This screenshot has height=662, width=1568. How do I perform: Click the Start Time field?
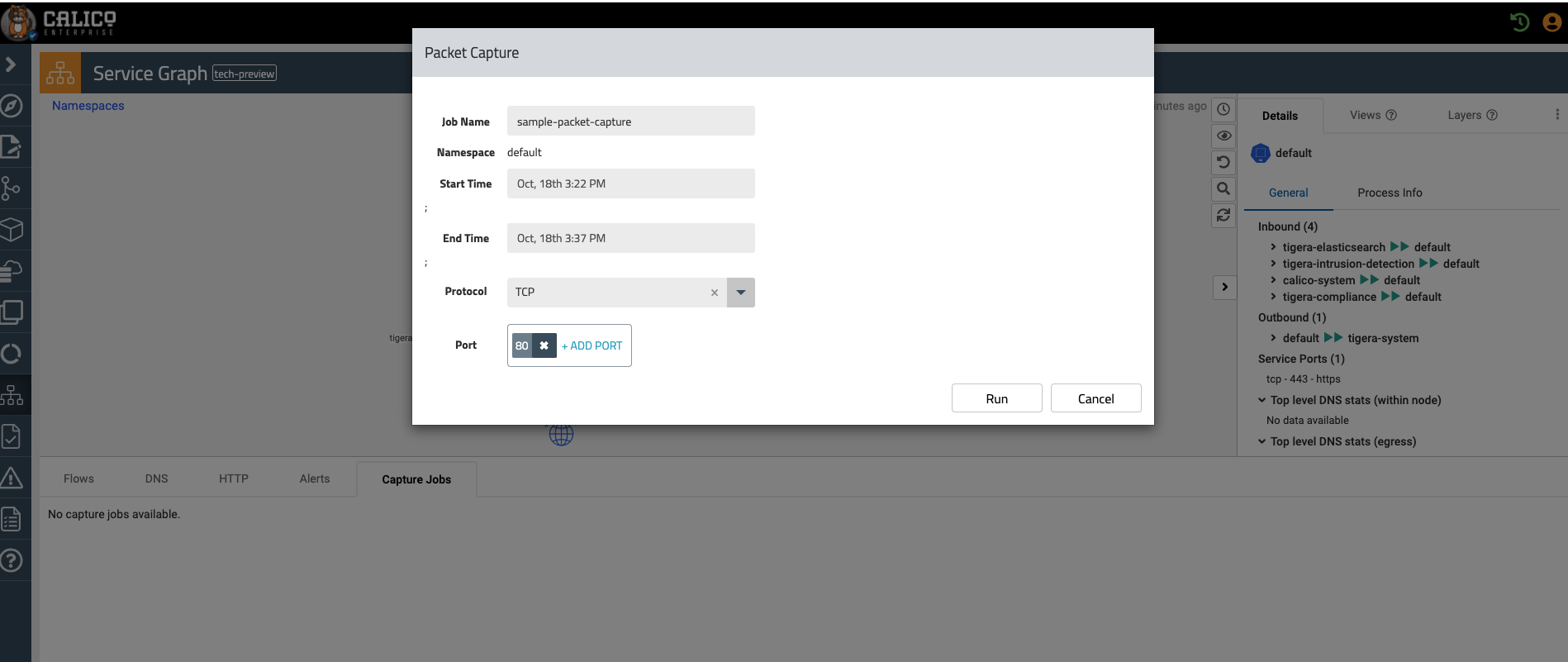pyautogui.click(x=631, y=183)
